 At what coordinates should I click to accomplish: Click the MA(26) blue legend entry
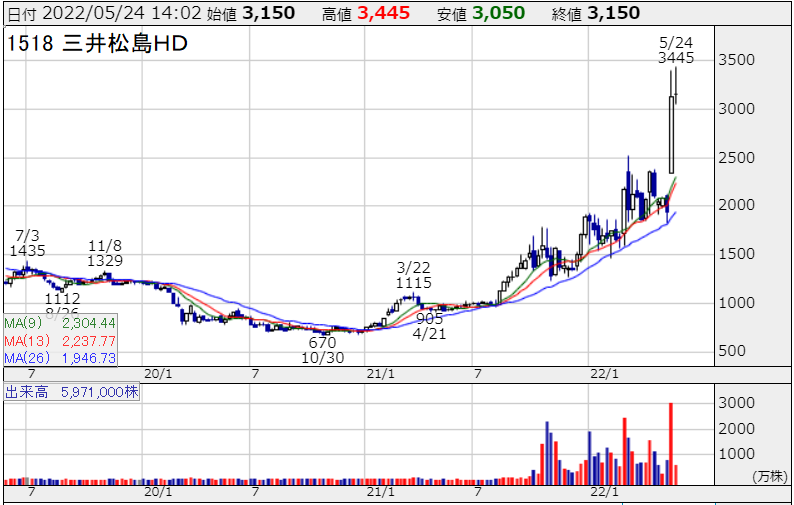60,357
